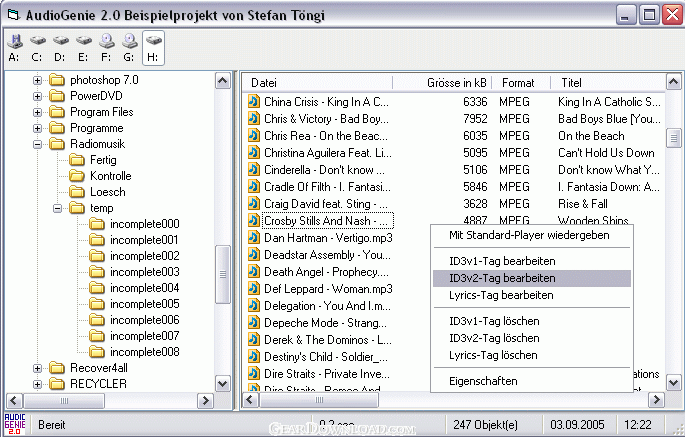Screen dimensions: 685x437
Task: Select Crosby Stills And Nash file
Action: coord(327,221)
